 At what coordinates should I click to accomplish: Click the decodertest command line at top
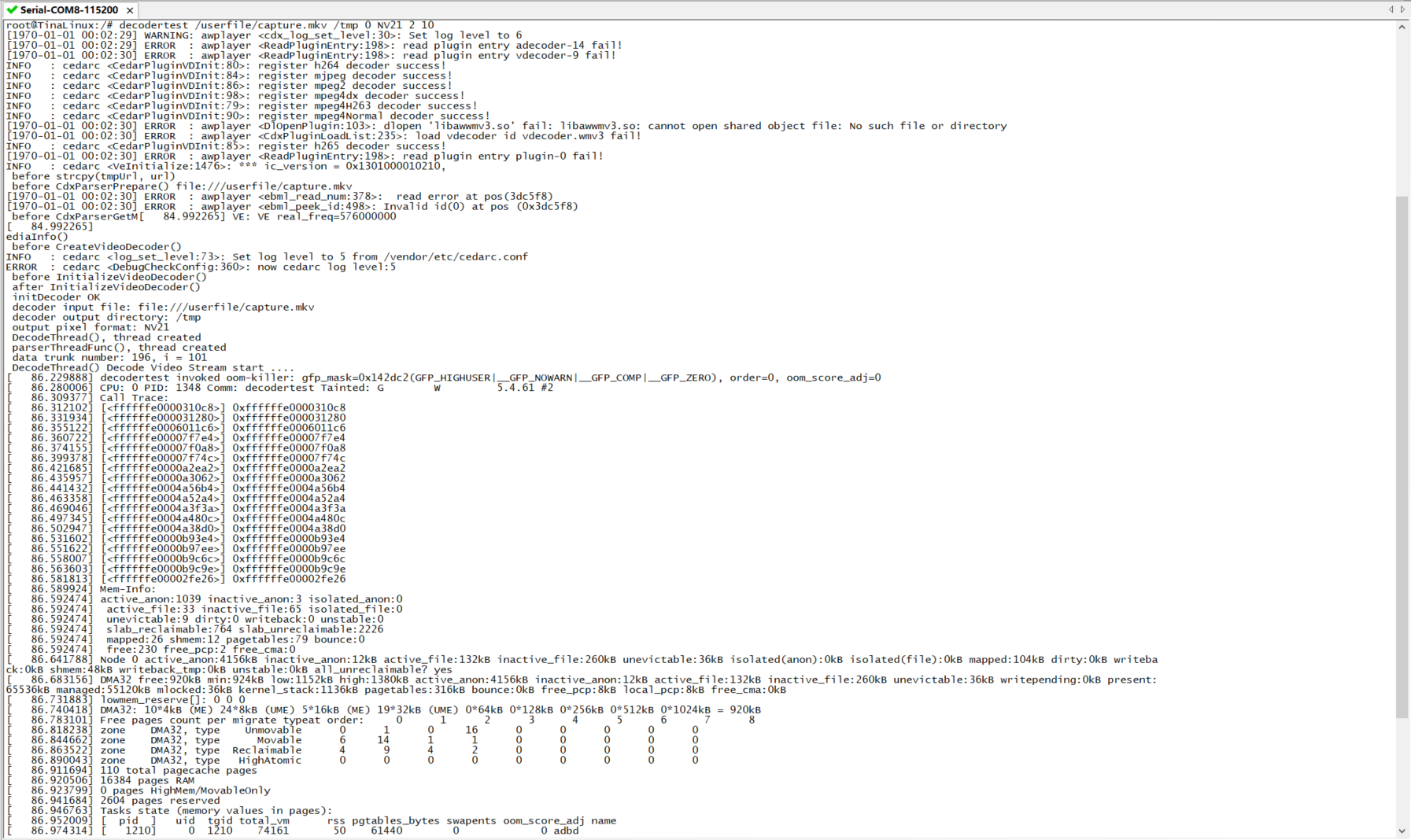pos(220,25)
